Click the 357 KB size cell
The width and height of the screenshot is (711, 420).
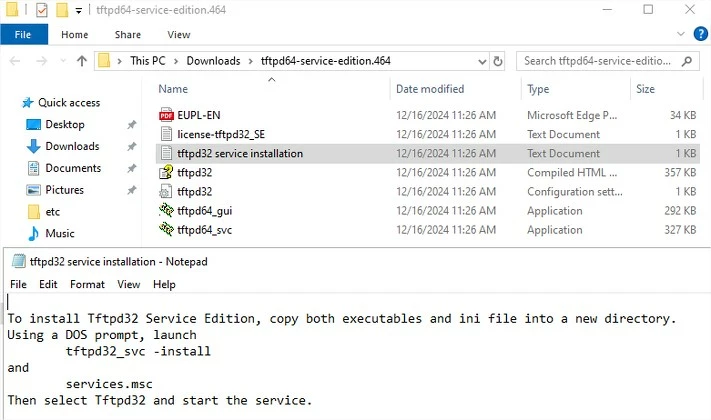point(680,172)
